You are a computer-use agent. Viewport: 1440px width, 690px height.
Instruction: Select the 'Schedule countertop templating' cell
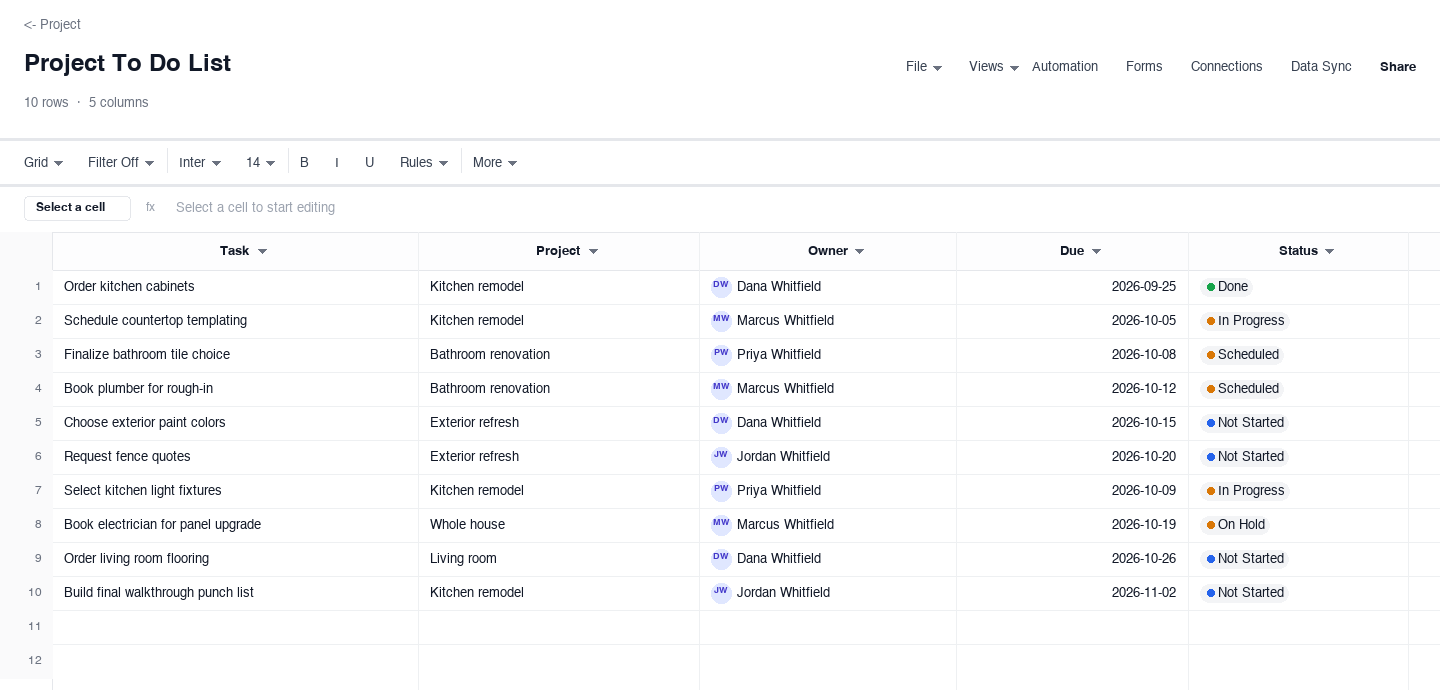coord(236,321)
